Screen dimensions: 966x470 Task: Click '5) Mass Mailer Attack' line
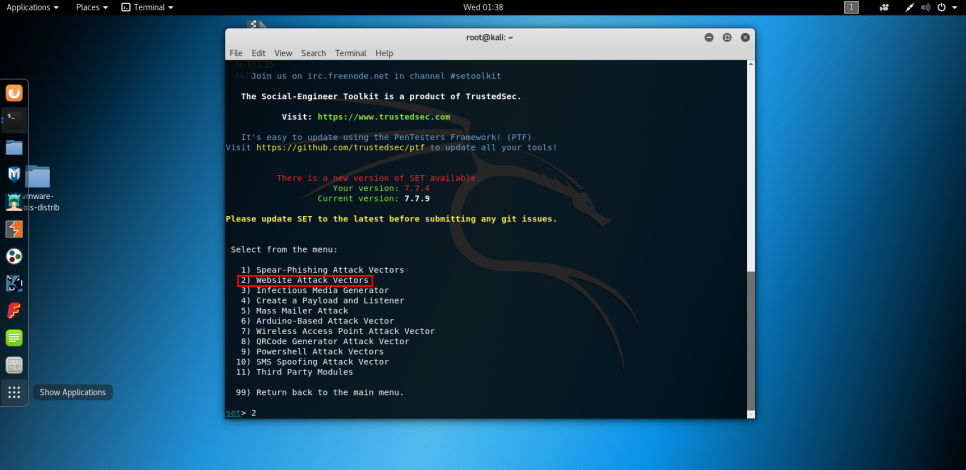pyautogui.click(x=294, y=311)
